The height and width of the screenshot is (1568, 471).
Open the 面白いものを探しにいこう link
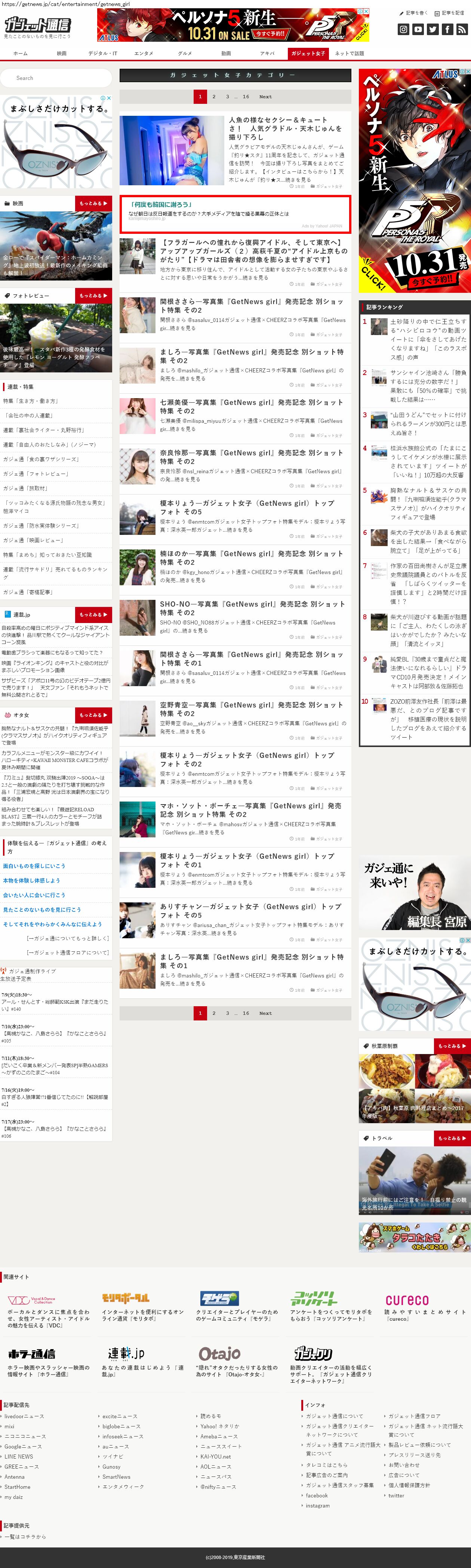(34, 865)
